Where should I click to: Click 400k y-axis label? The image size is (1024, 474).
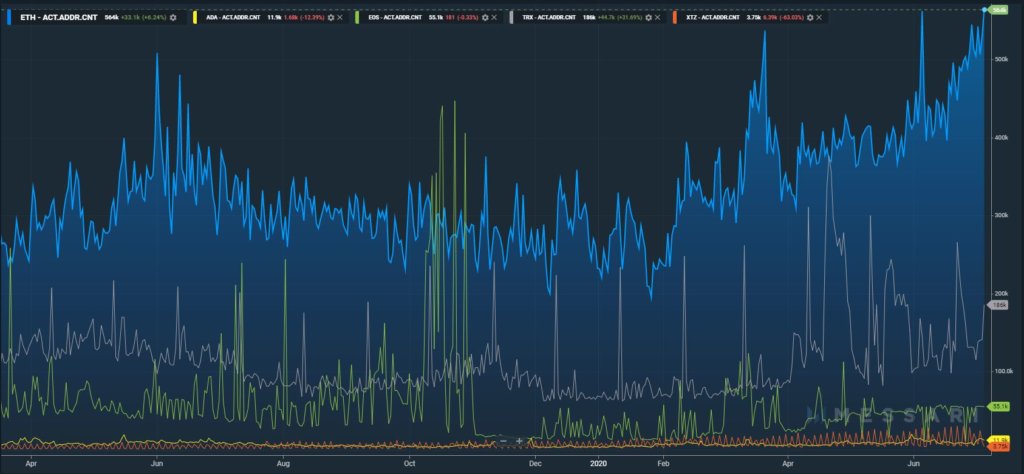click(1001, 137)
